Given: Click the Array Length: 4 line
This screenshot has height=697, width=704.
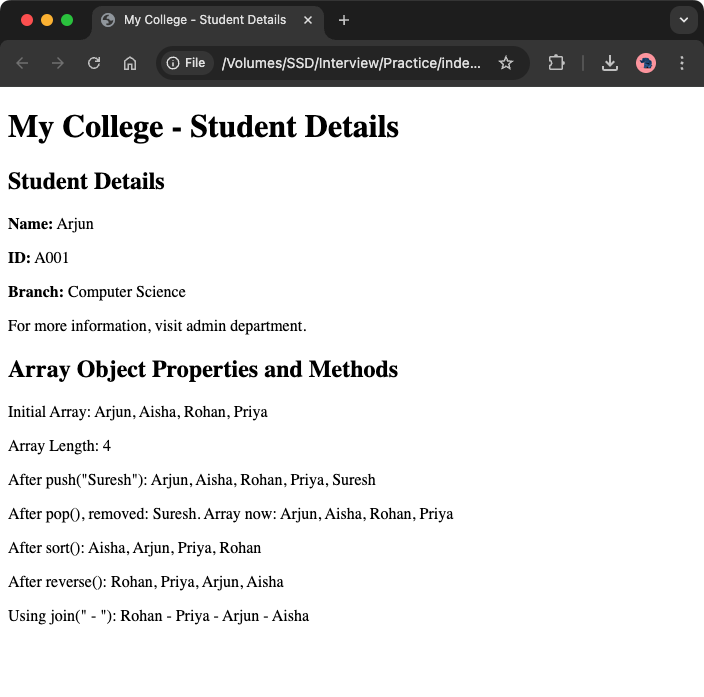Looking at the screenshot, I should [x=59, y=446].
